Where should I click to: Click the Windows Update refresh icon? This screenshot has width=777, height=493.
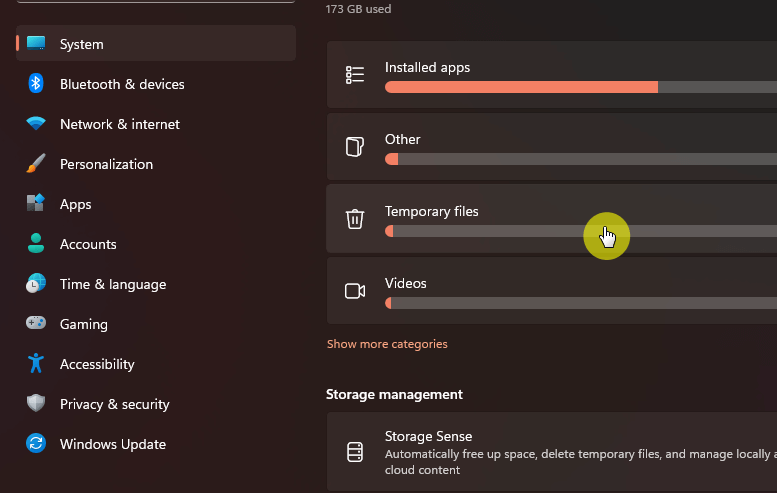[x=36, y=443]
